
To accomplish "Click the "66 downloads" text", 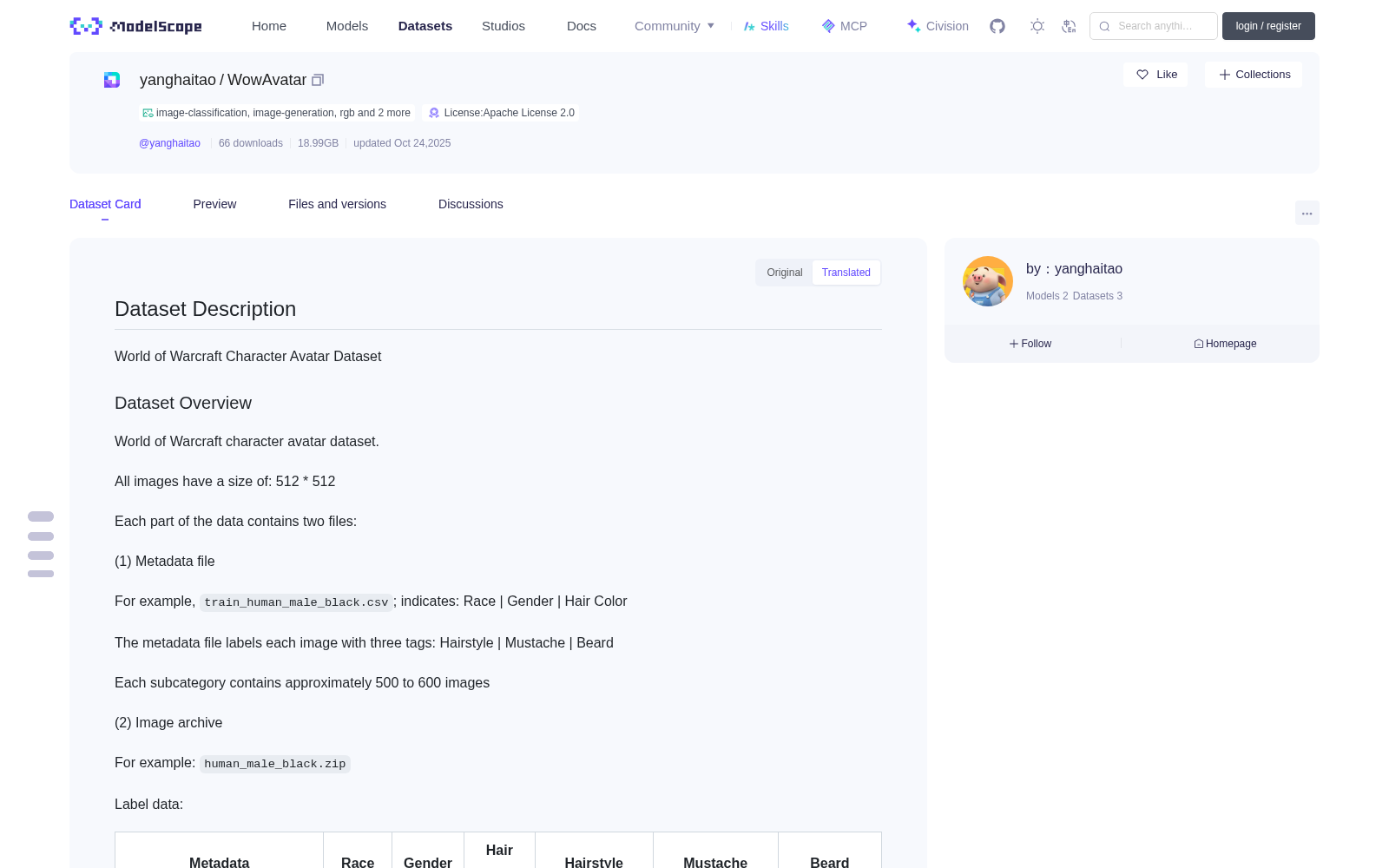I will coord(251,143).
